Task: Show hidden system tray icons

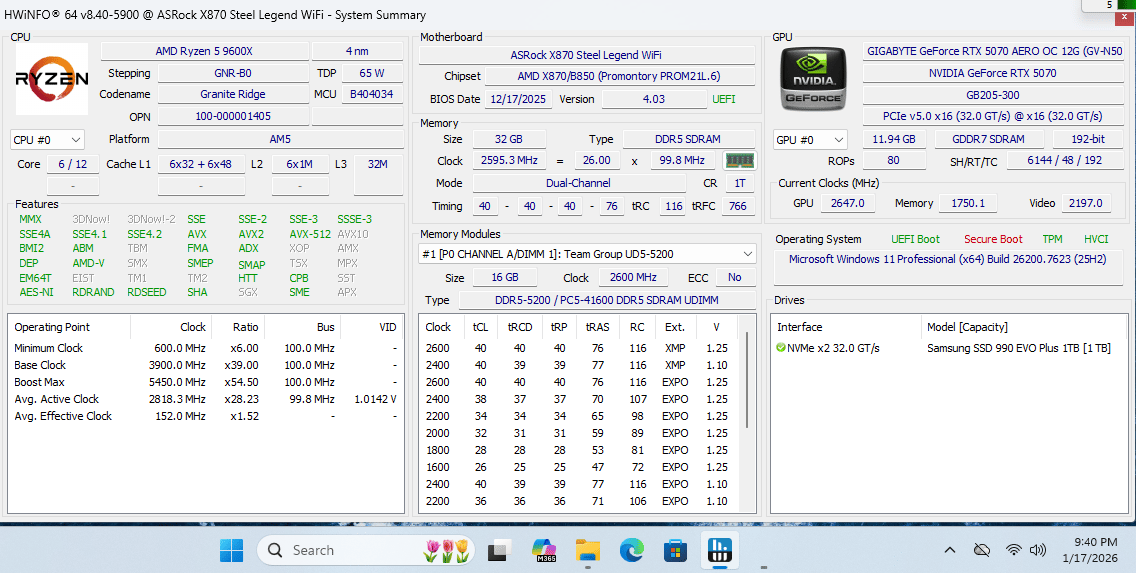Action: coord(951,551)
